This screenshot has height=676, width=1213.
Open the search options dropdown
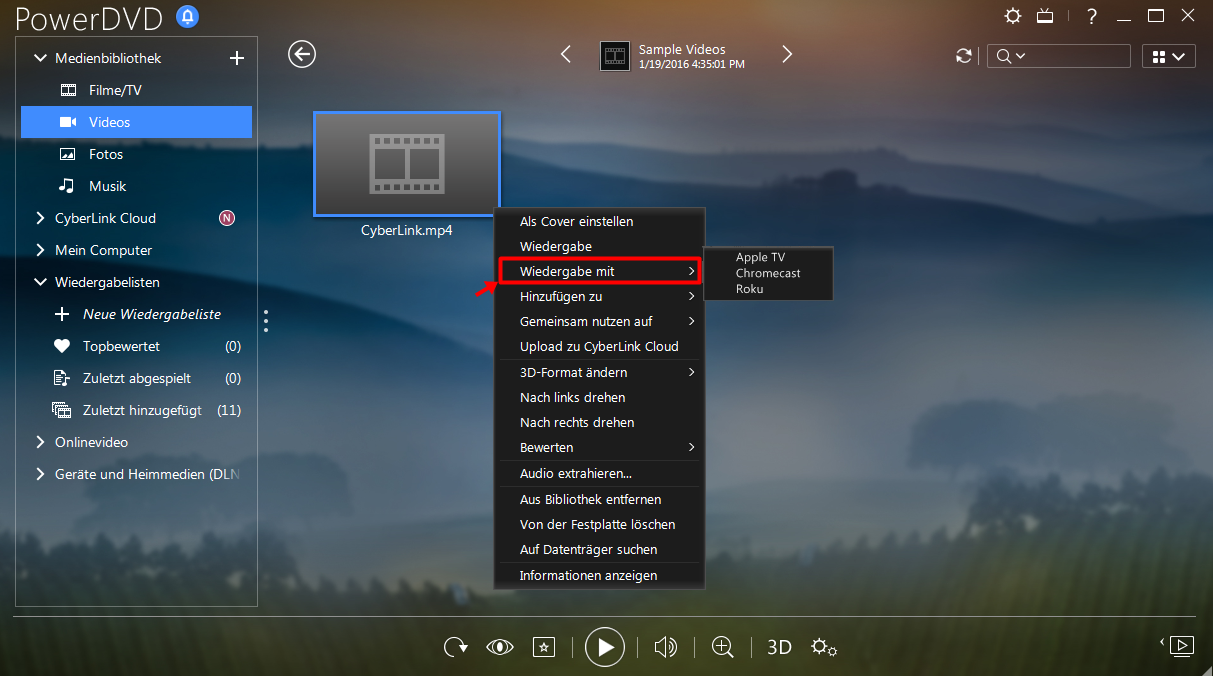coord(1011,56)
